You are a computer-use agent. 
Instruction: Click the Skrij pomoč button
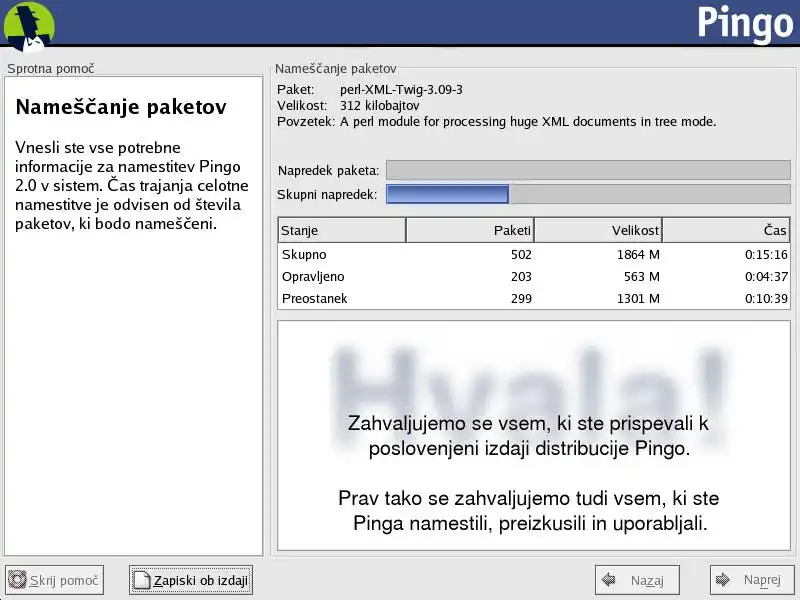(x=55, y=580)
